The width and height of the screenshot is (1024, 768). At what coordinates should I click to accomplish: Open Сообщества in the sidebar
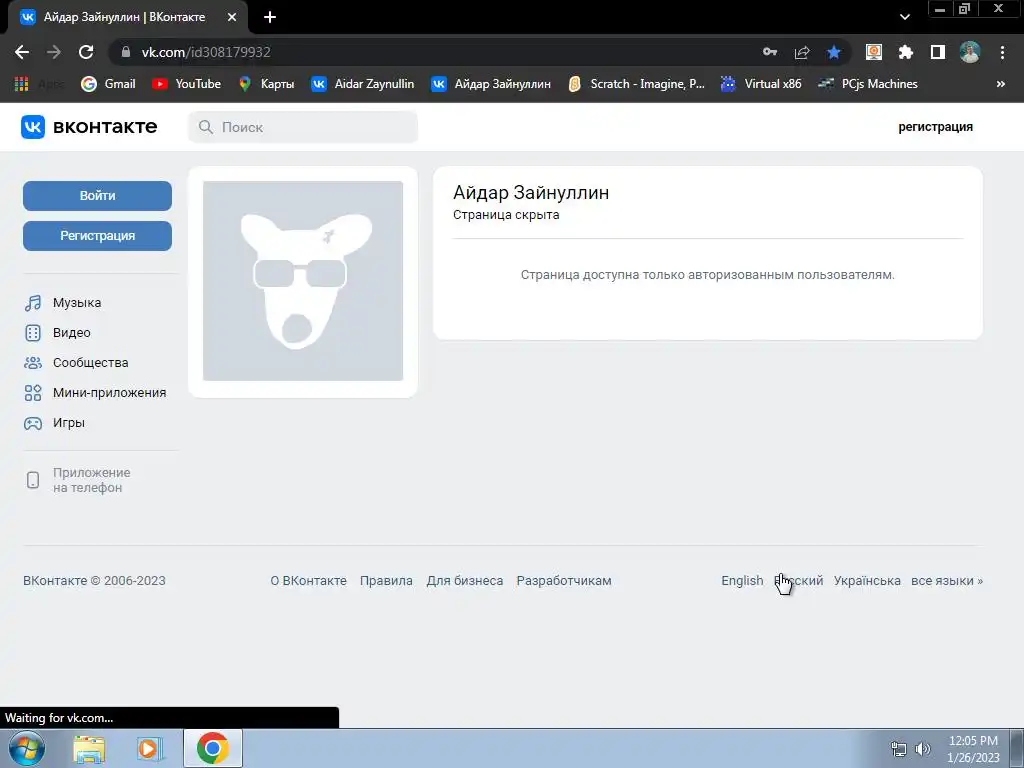pos(76,362)
